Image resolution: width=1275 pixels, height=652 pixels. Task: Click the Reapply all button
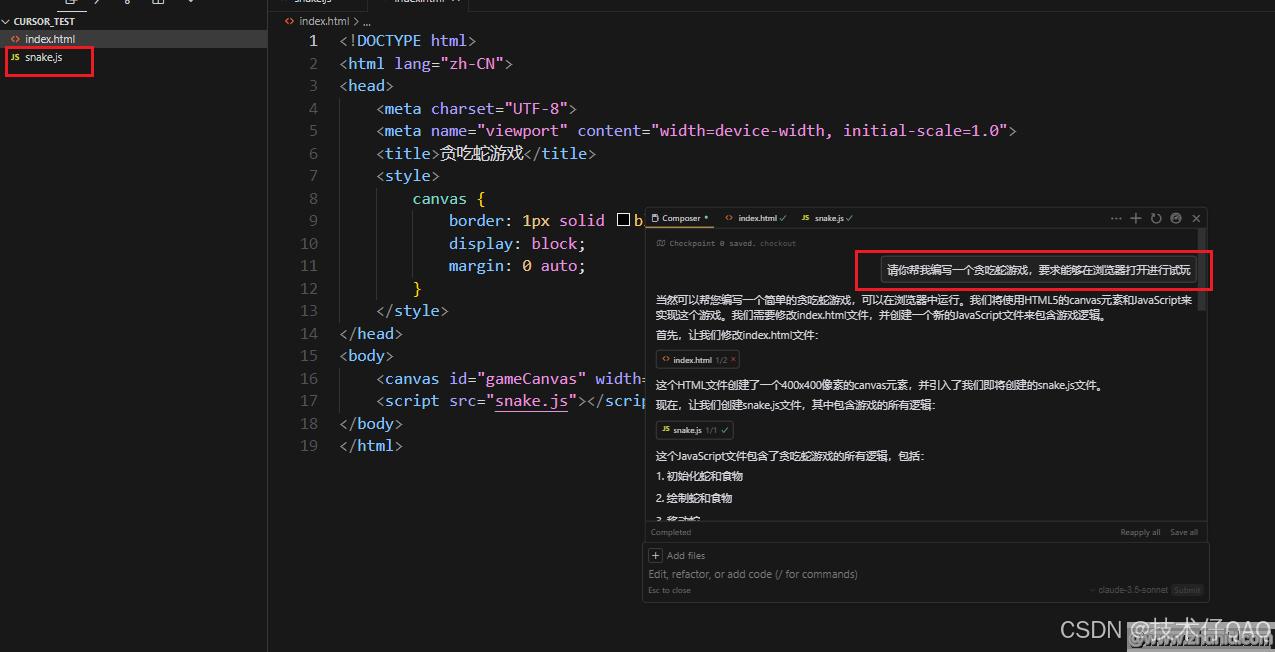(x=1139, y=532)
